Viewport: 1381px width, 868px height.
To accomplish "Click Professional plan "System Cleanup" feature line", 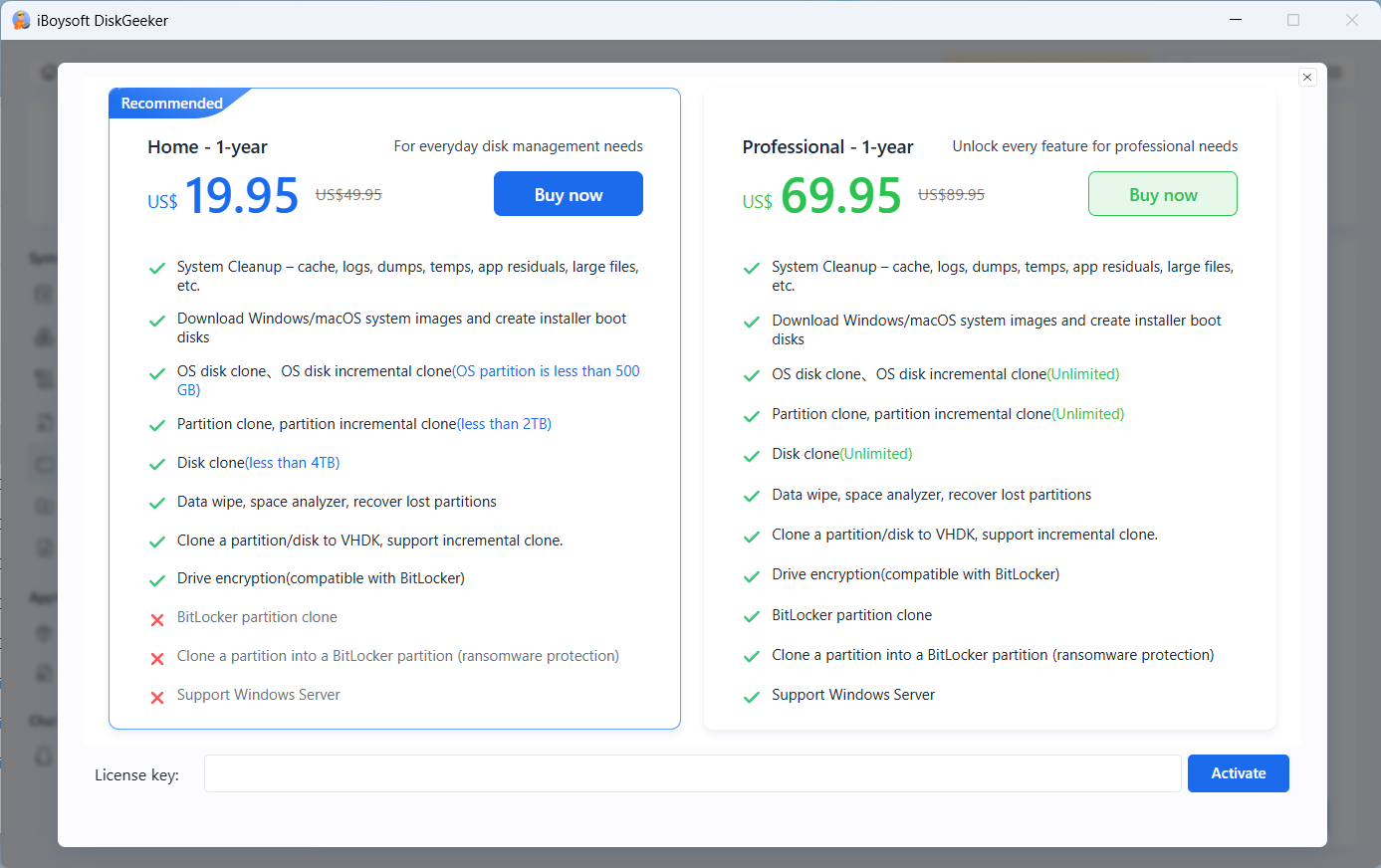I will 1003,276.
